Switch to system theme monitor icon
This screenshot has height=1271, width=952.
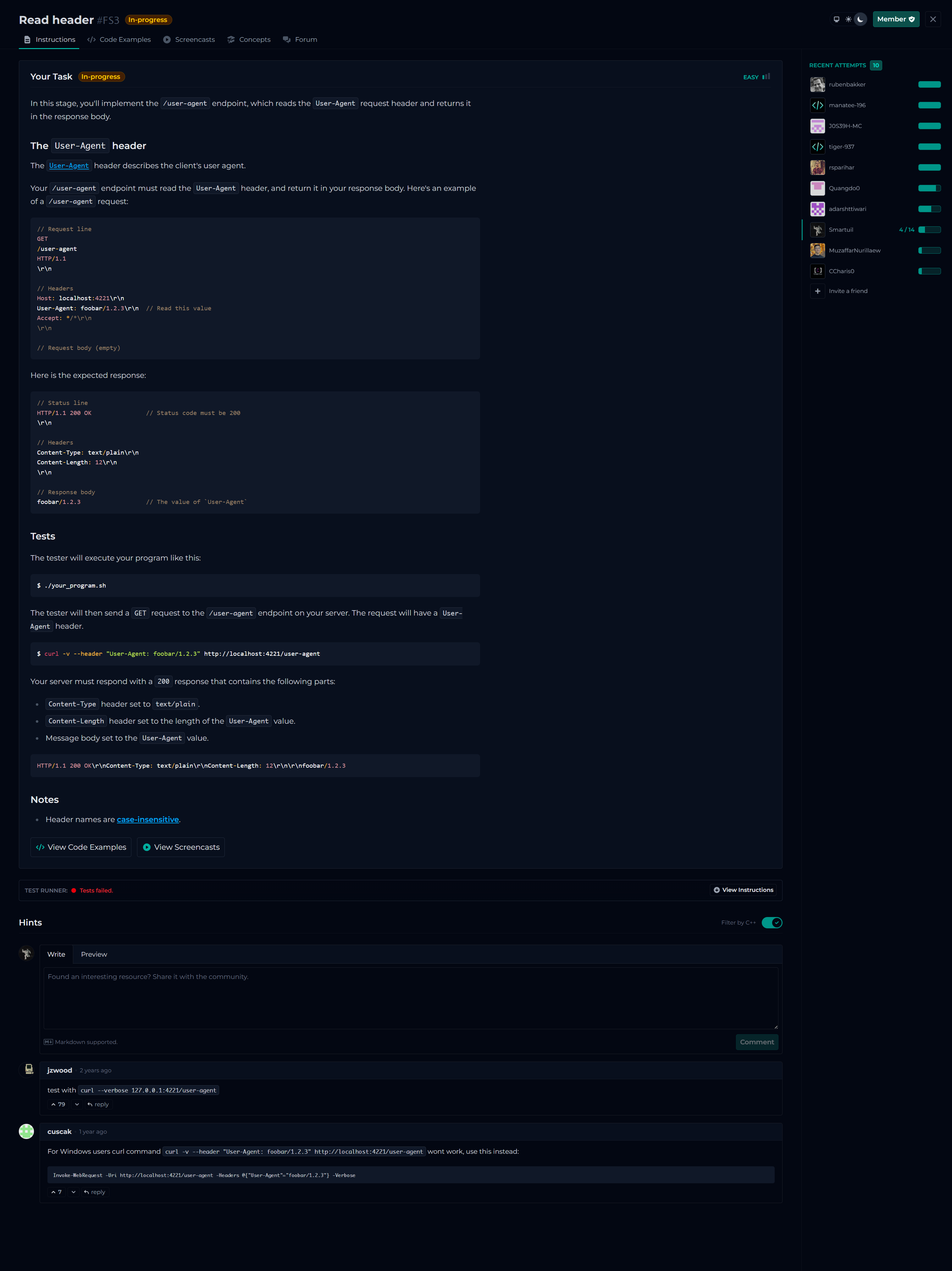tap(837, 19)
